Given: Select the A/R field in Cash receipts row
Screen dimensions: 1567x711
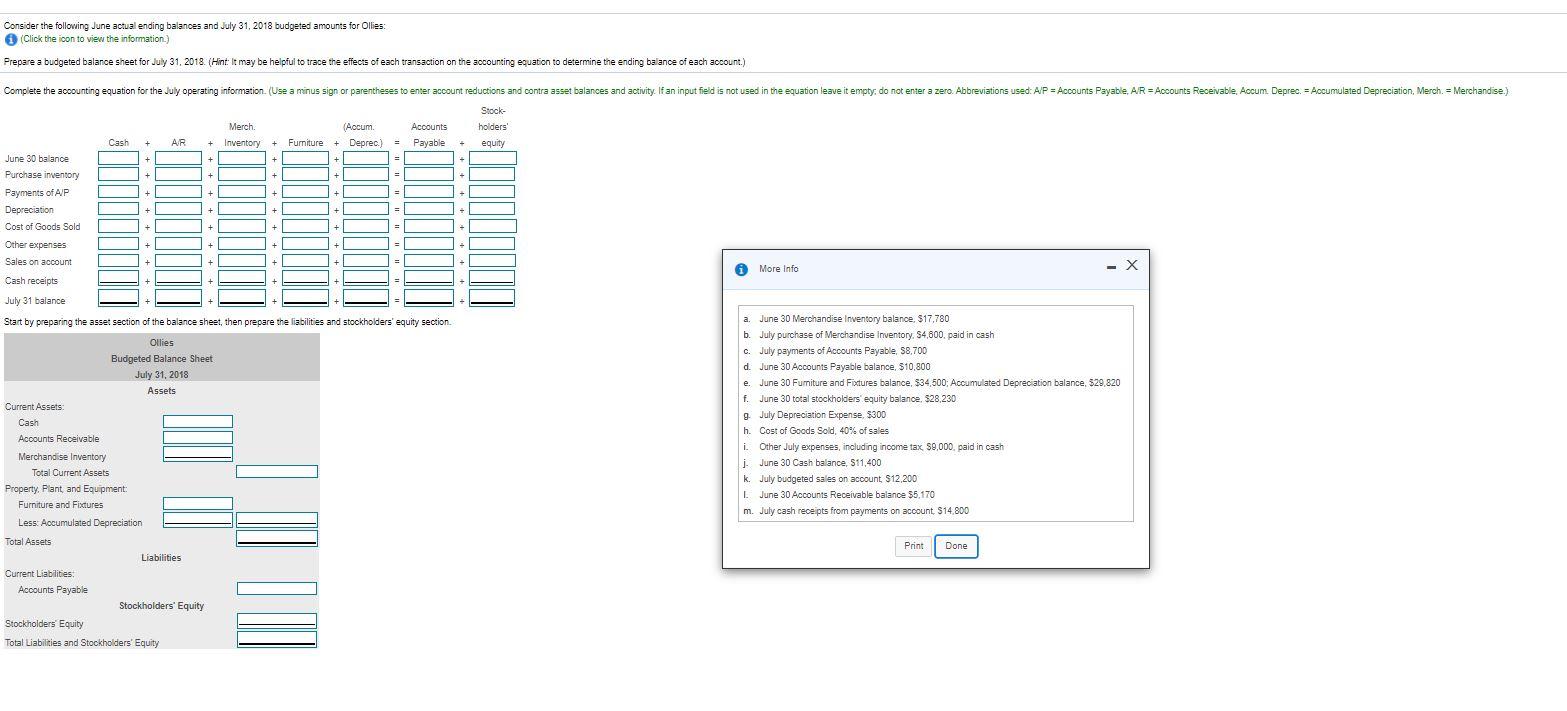Looking at the screenshot, I should tap(178, 278).
